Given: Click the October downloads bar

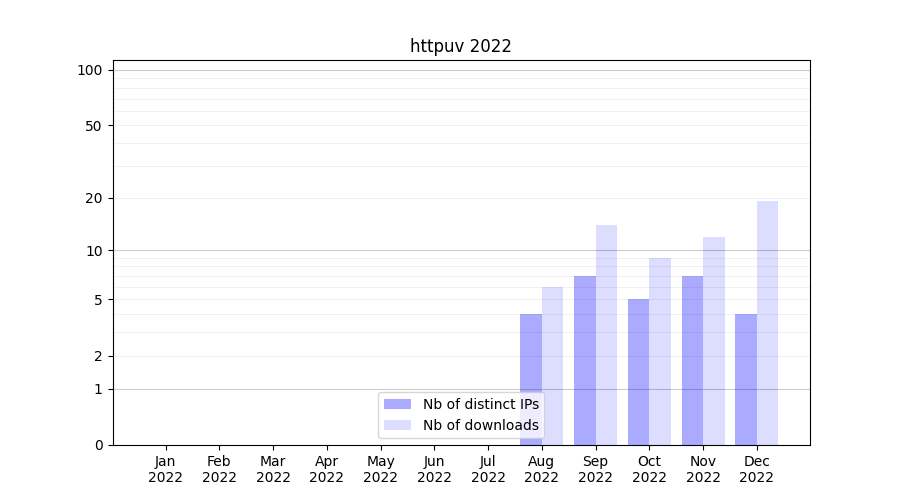Looking at the screenshot, I should (660, 351).
